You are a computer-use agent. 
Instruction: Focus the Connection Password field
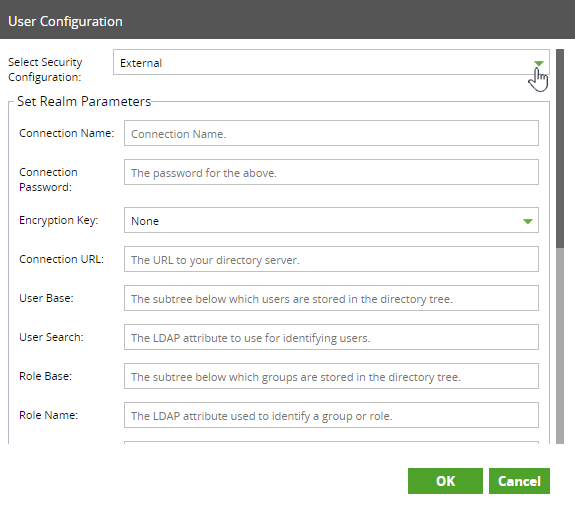coord(331,172)
